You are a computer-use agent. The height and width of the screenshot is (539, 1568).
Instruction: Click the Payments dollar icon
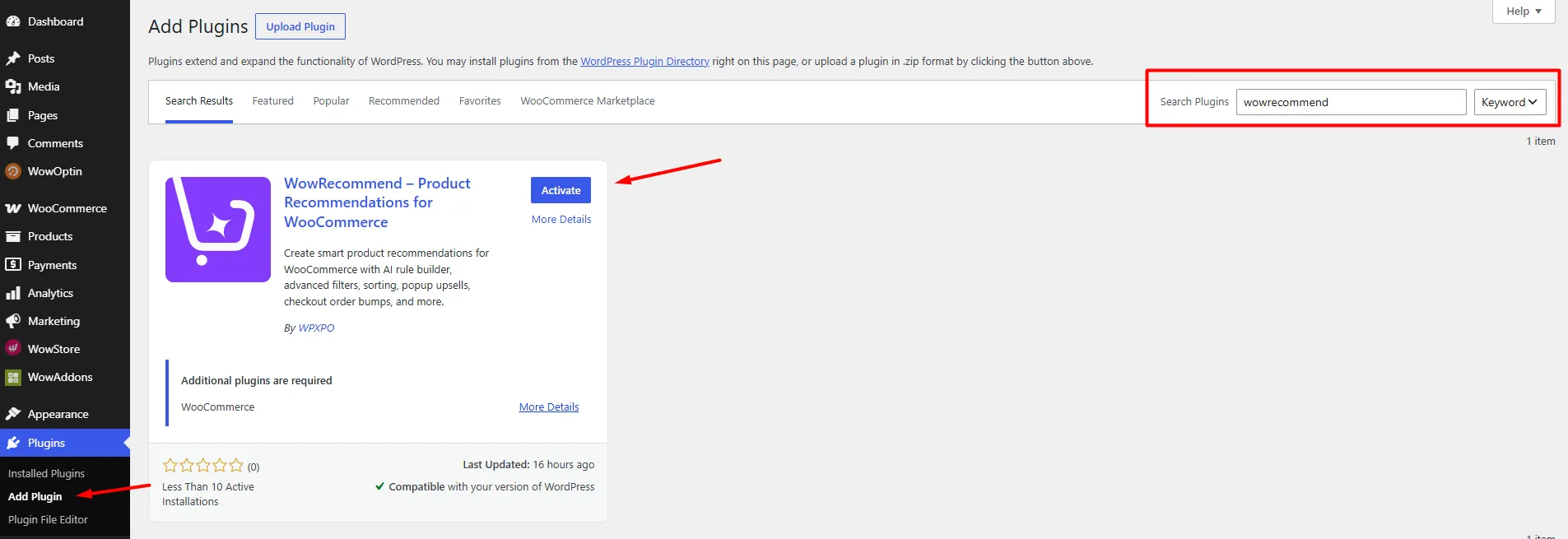[x=13, y=265]
